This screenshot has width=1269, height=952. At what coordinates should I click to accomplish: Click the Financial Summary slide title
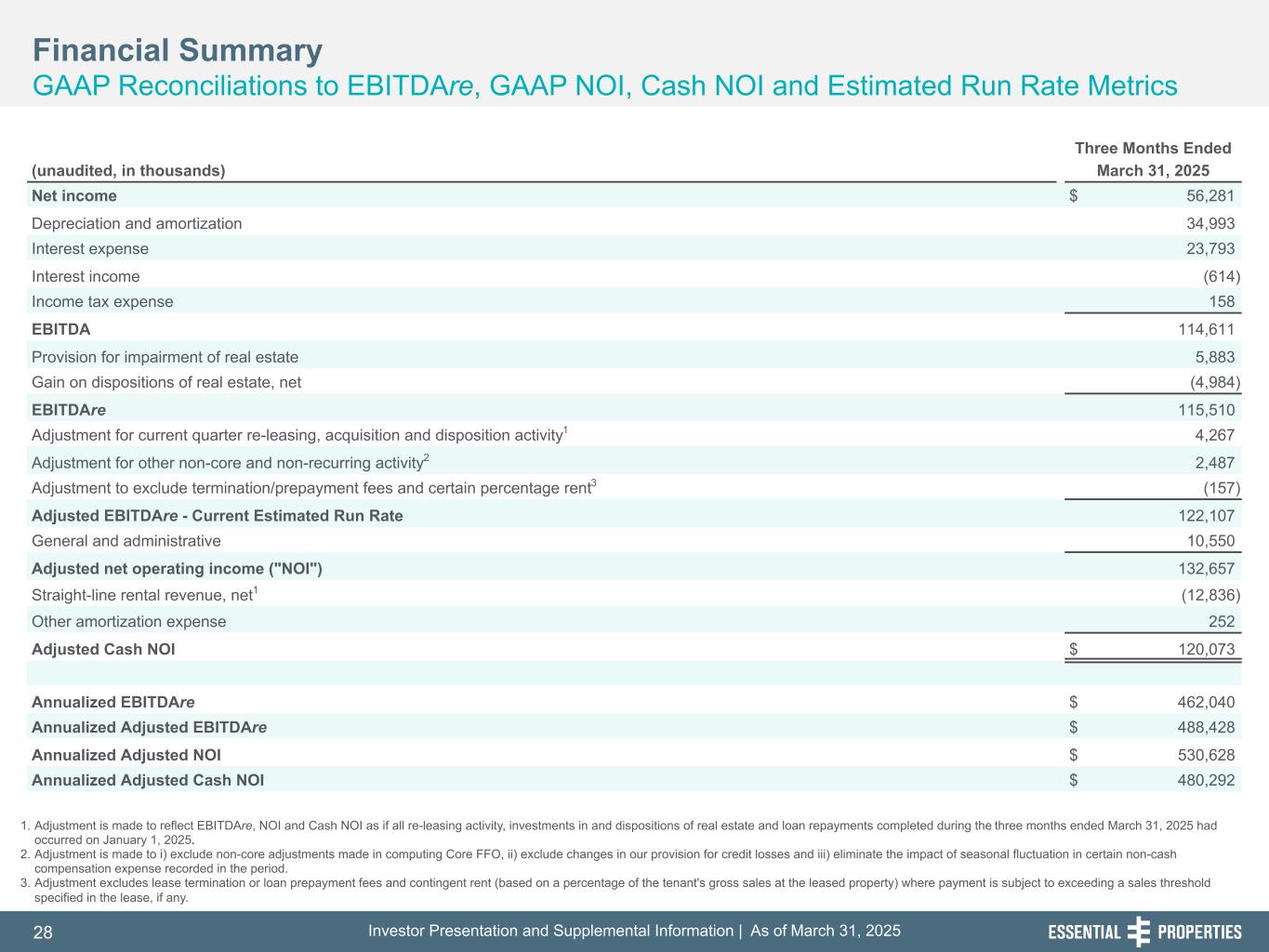(178, 50)
